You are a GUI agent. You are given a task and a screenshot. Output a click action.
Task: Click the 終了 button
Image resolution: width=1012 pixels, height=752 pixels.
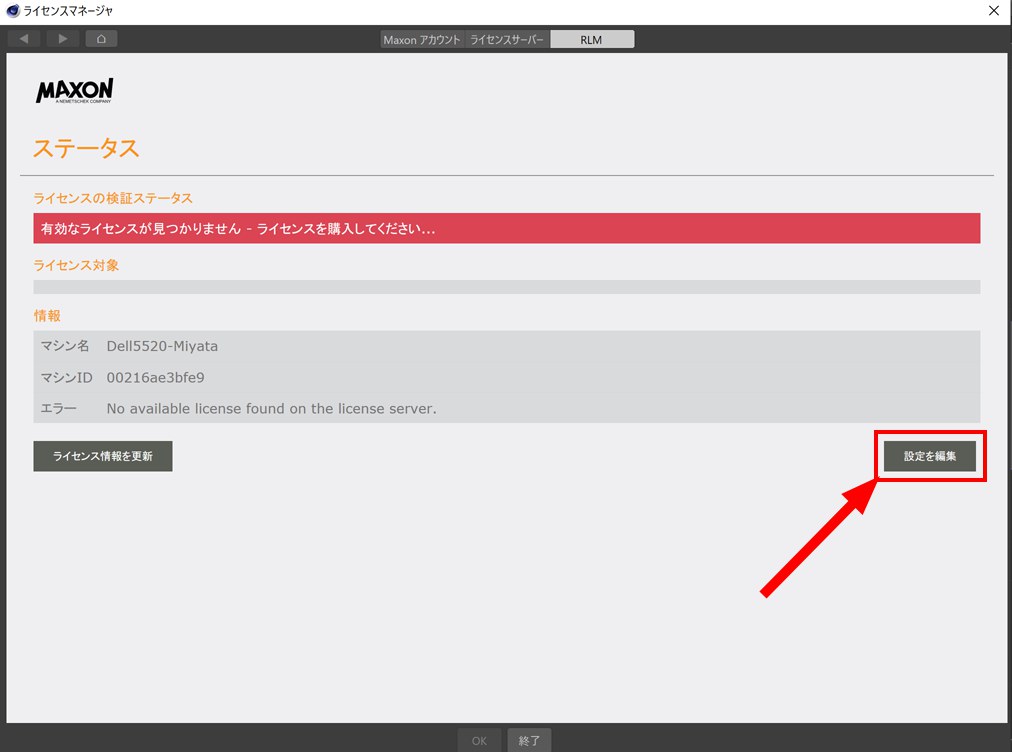(x=529, y=740)
